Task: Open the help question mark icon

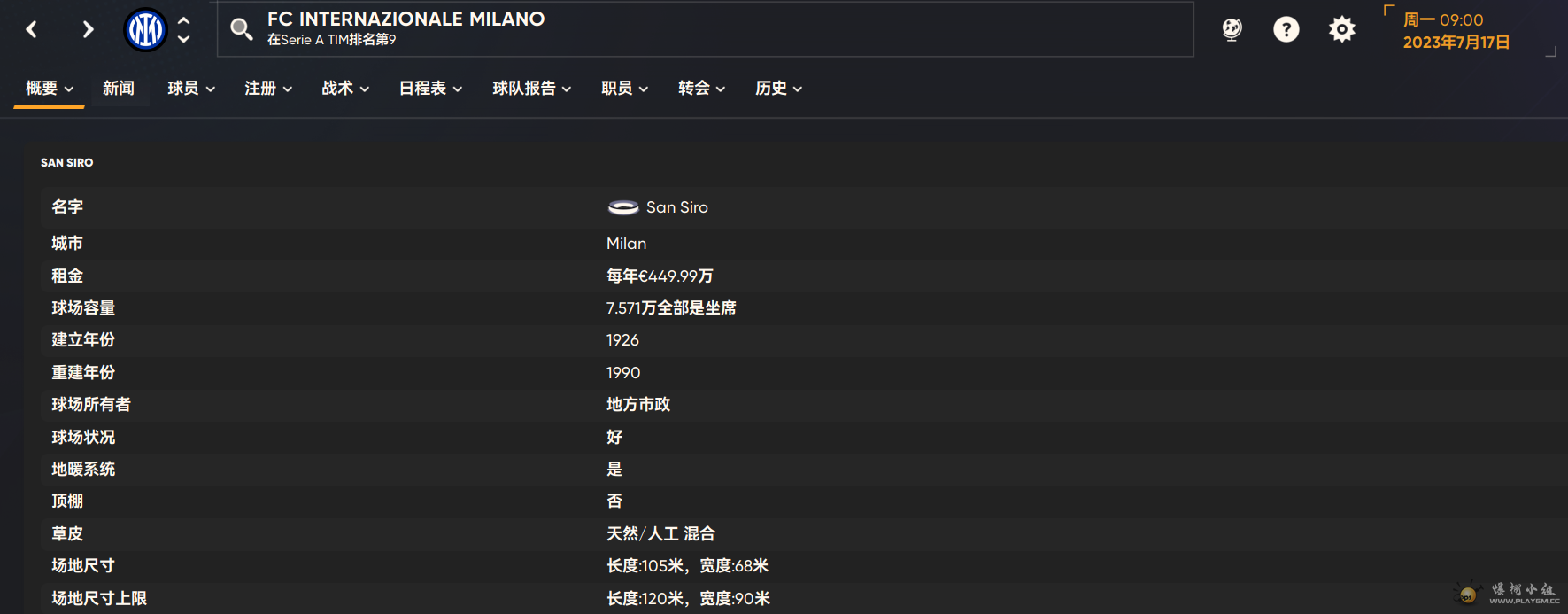Action: (x=1286, y=29)
